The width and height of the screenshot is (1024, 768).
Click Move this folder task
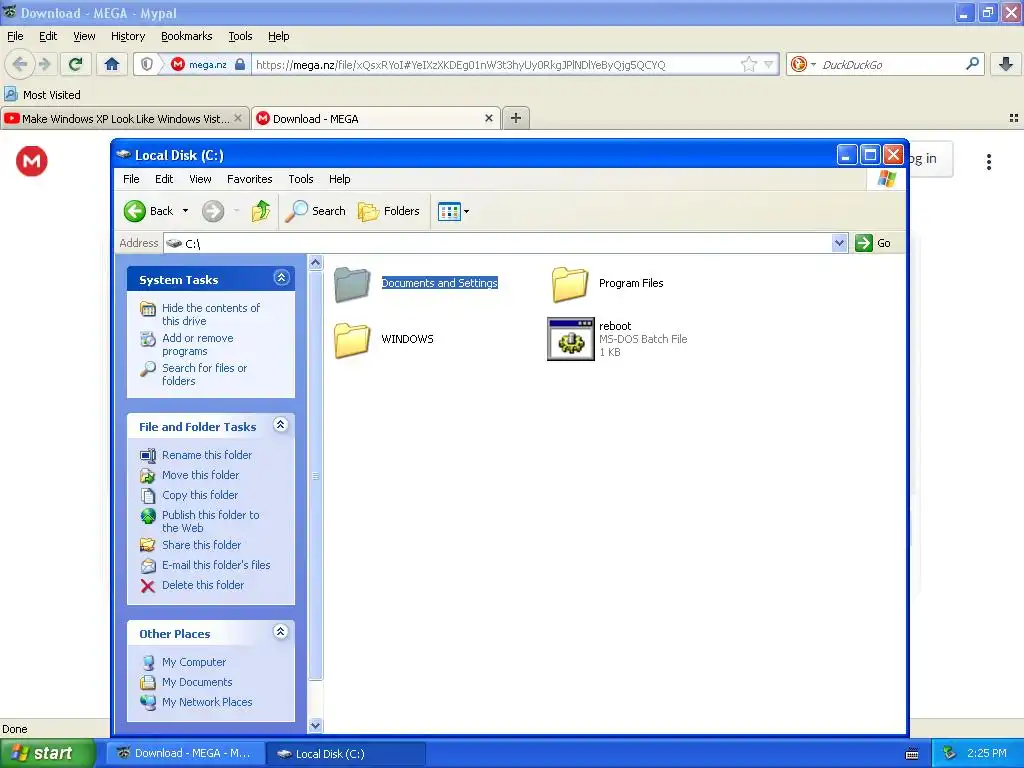point(200,475)
